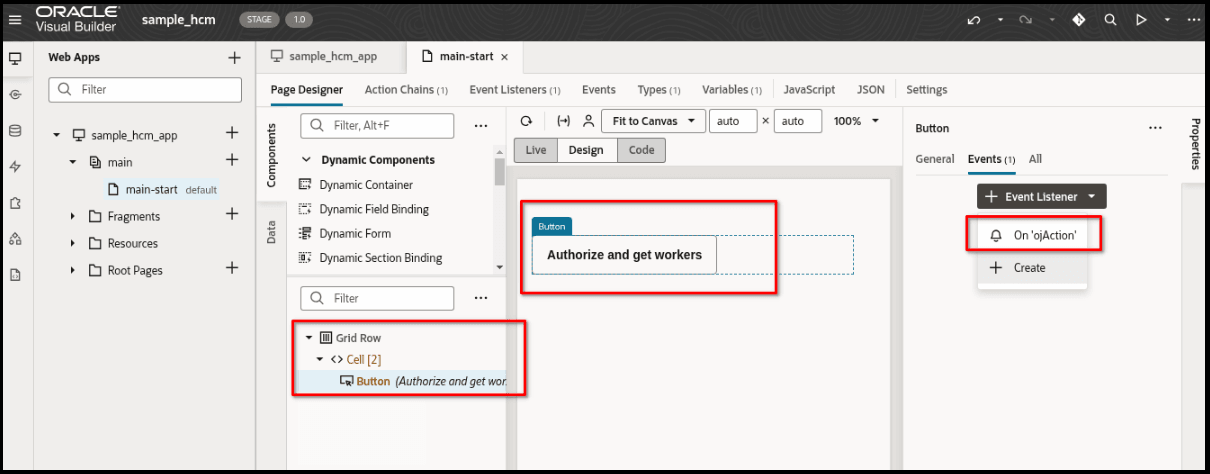Image resolution: width=1210 pixels, height=474 pixels.
Task: Collapse the Grid Row structure node
Action: tap(309, 338)
